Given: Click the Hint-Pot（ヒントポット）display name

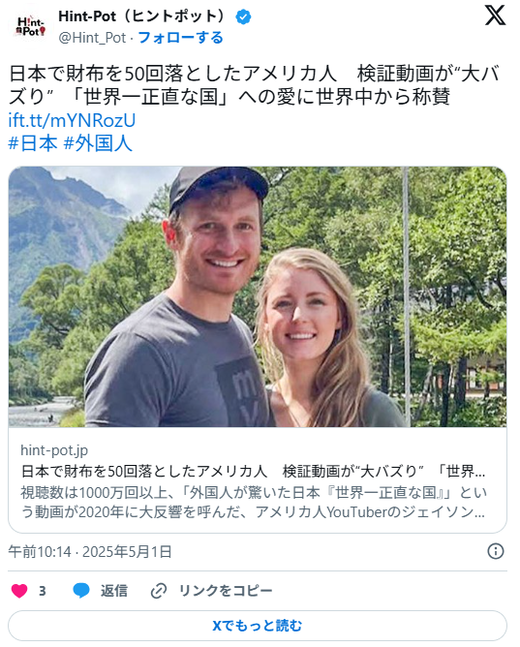Looking at the screenshot, I should tap(143, 17).
